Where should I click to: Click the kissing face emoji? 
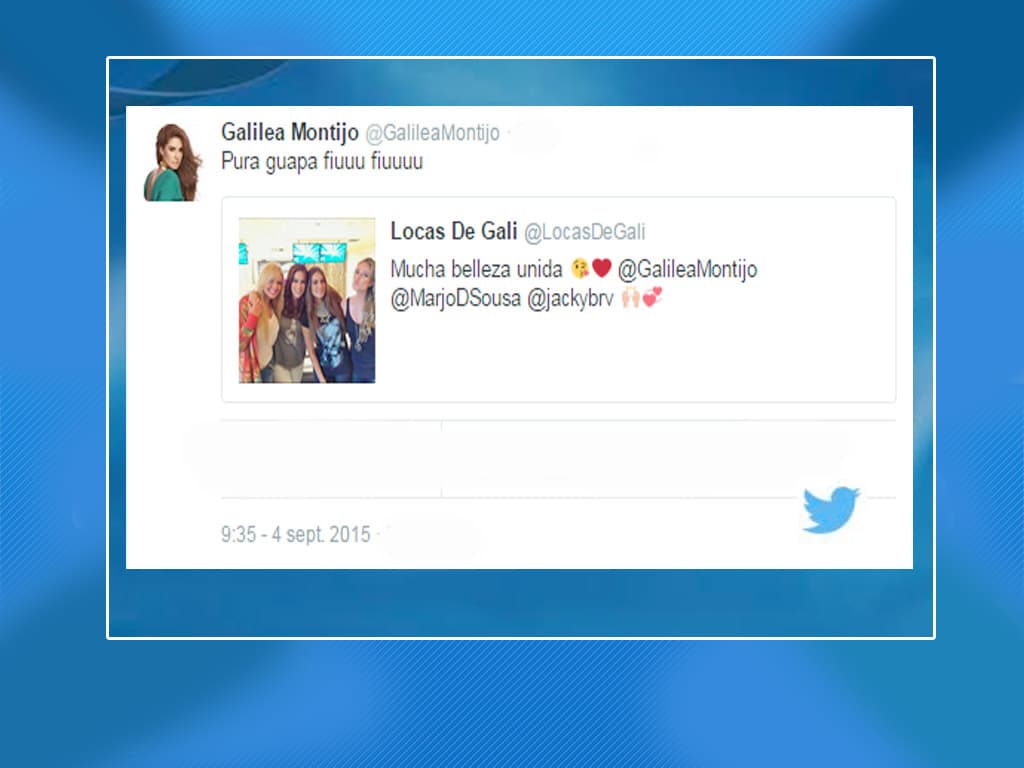tap(580, 268)
